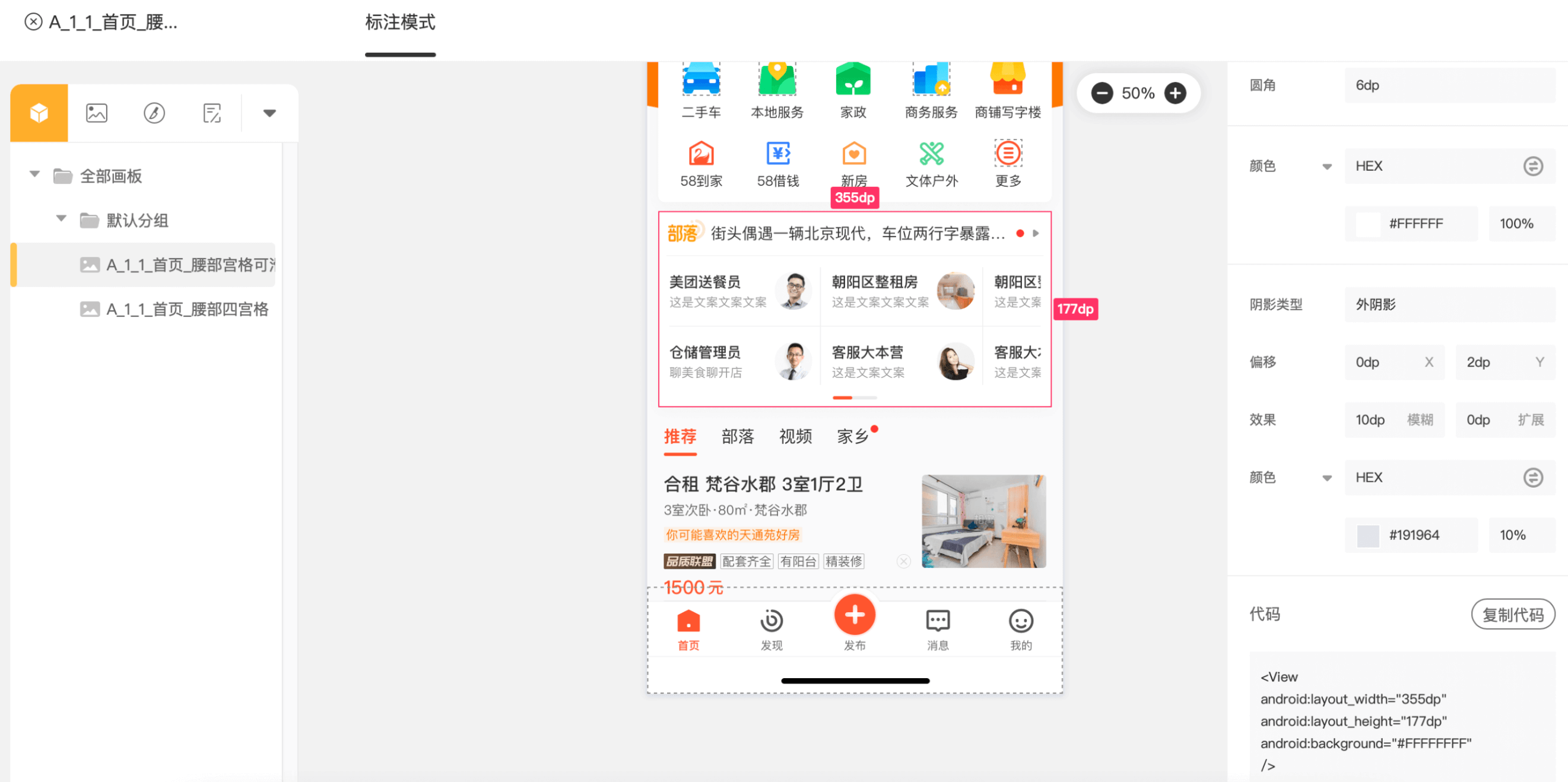The image size is (1568, 782).
Task: Collapse the 全部画板 folder
Action: coord(34,174)
